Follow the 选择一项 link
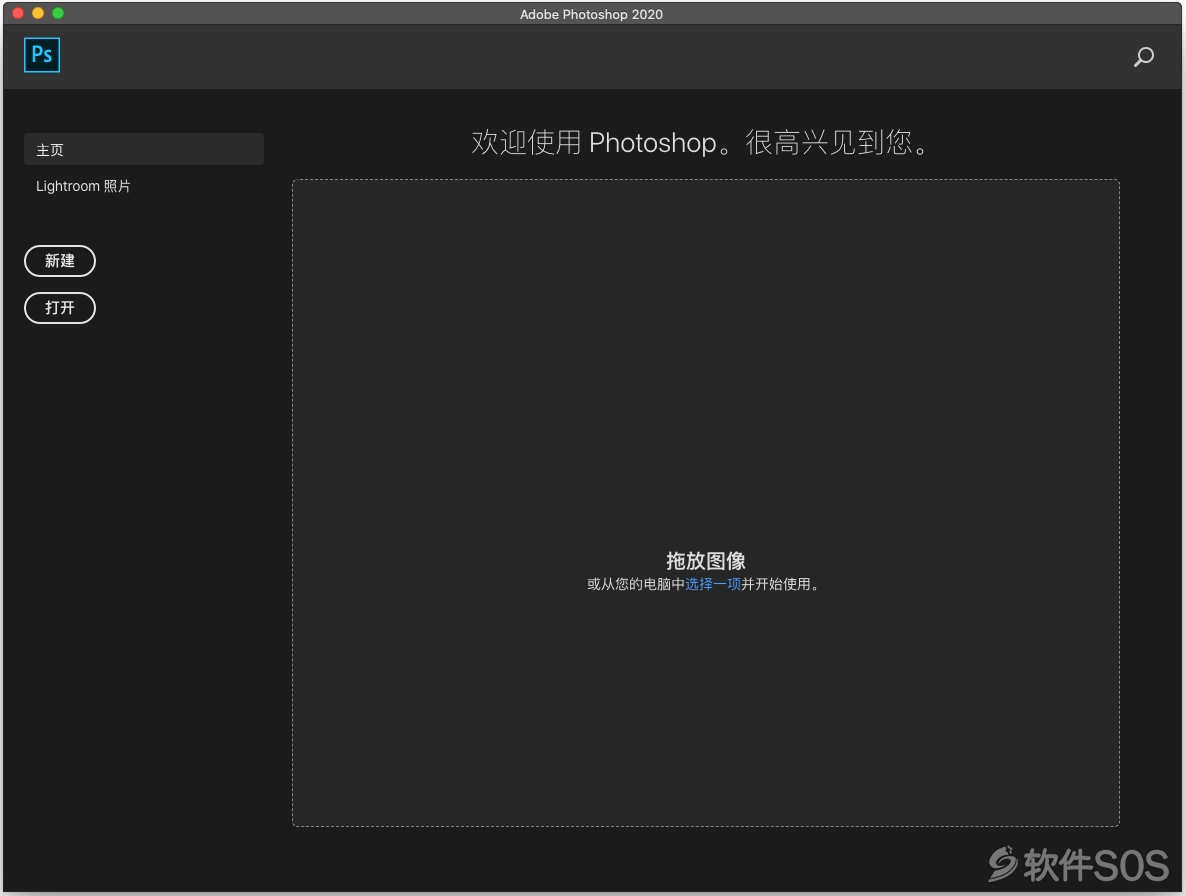The width and height of the screenshot is (1186, 896). 713,584
